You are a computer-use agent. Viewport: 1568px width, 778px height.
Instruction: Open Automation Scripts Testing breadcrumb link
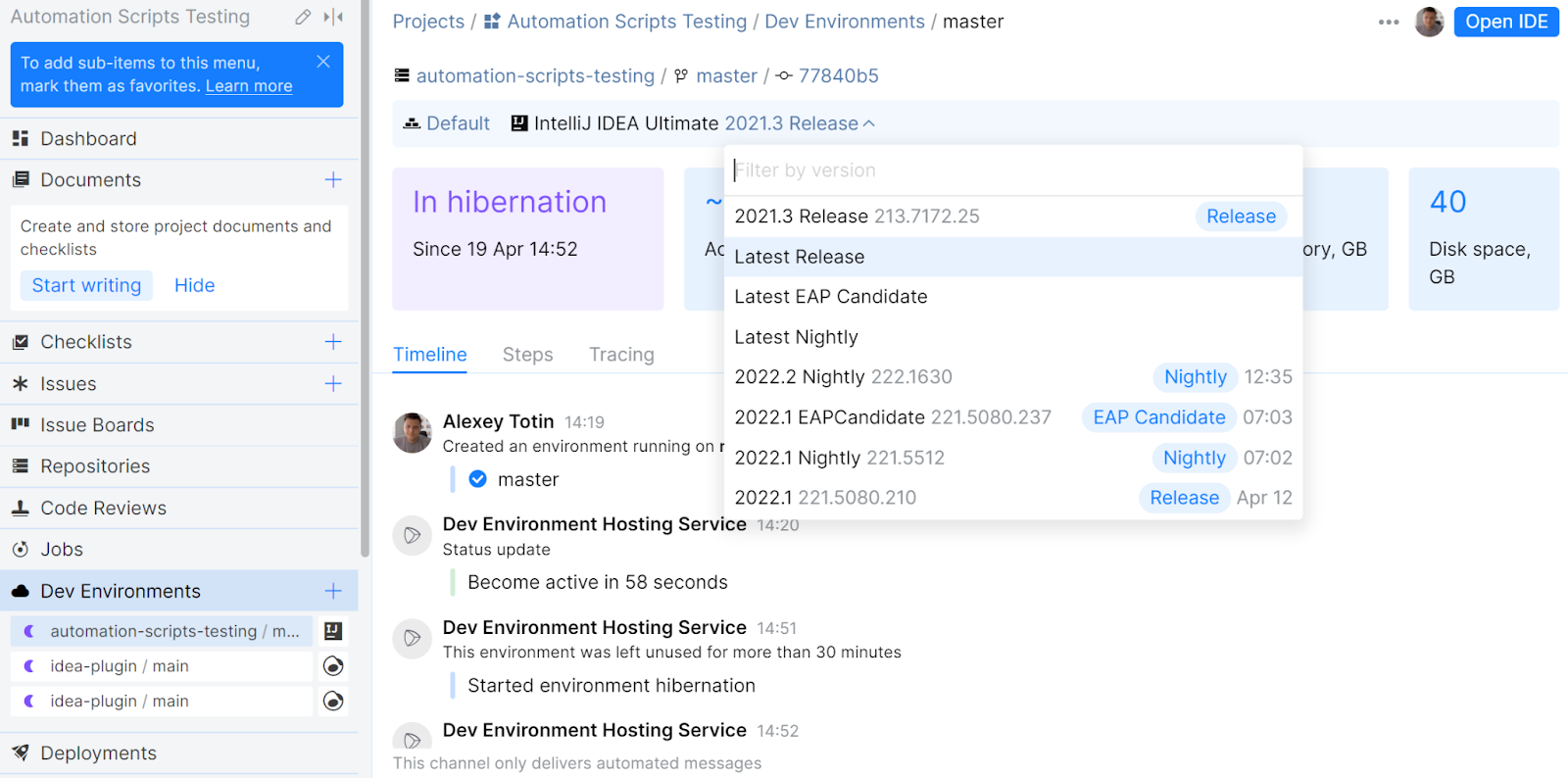point(615,22)
